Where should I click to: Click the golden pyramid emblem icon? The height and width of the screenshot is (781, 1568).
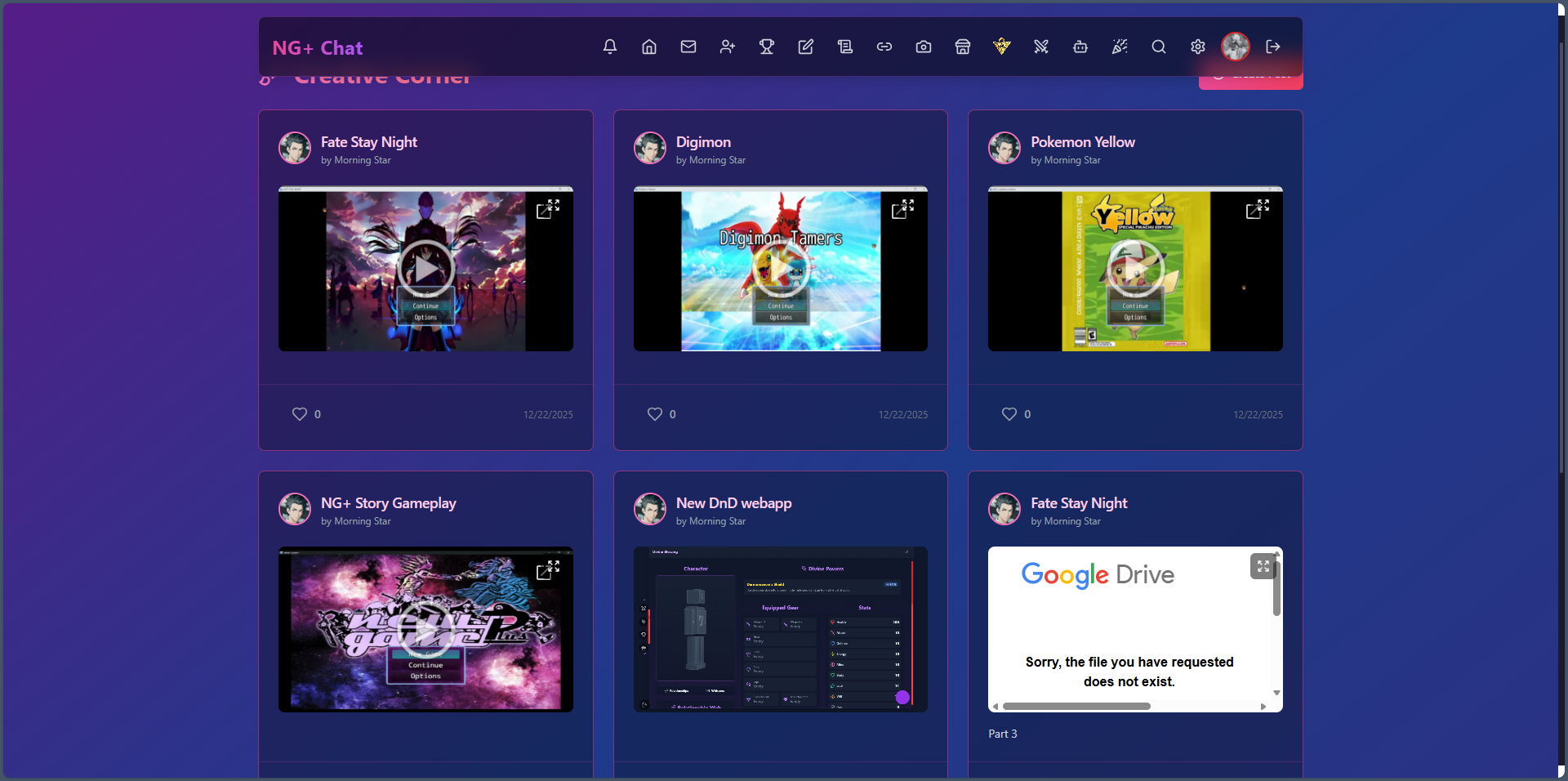click(x=1002, y=47)
